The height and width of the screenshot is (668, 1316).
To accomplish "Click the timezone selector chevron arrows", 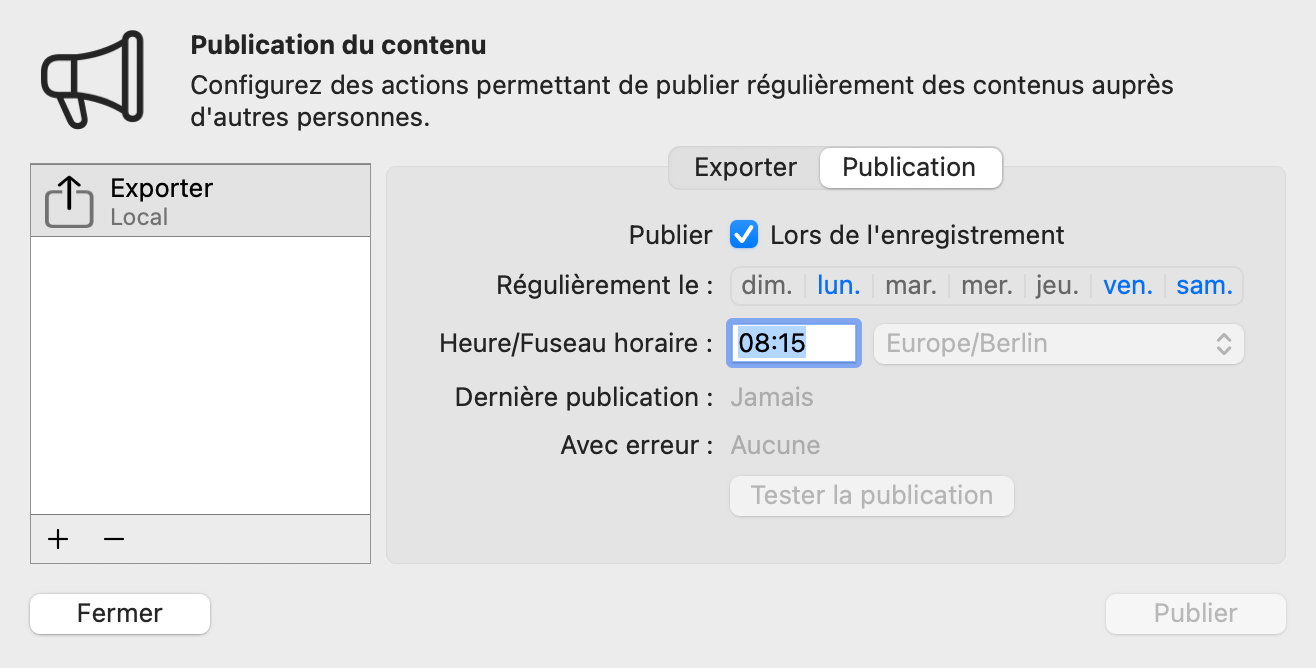I will 1223,343.
